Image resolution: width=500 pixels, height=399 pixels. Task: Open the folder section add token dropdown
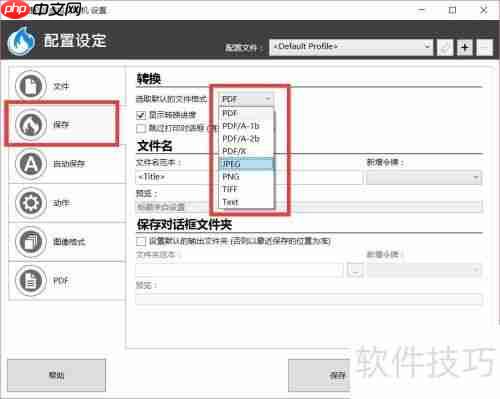coord(424,270)
